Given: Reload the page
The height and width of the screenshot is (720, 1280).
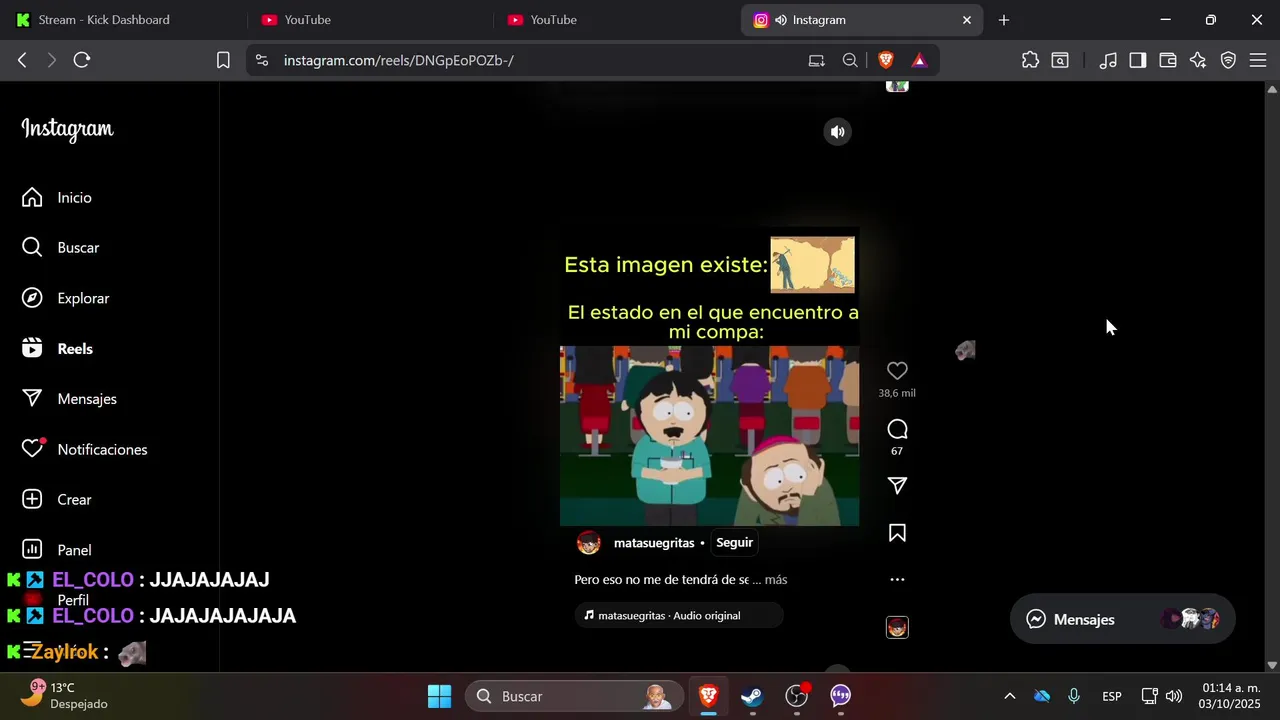Looking at the screenshot, I should point(82,60).
